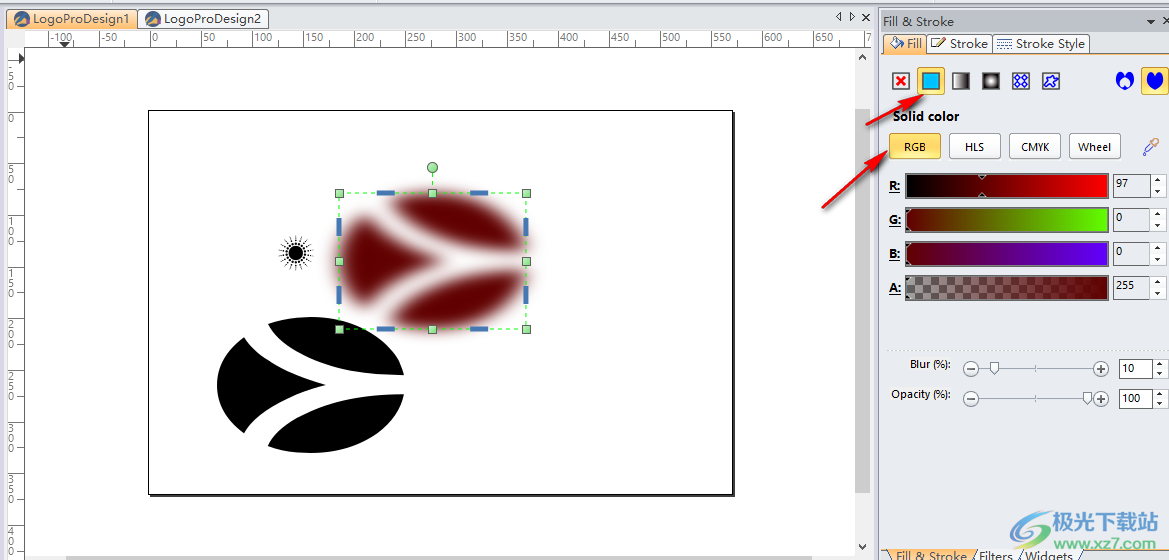Click the hollow-heart fill rule icon
The height and width of the screenshot is (560, 1169).
point(1124,81)
